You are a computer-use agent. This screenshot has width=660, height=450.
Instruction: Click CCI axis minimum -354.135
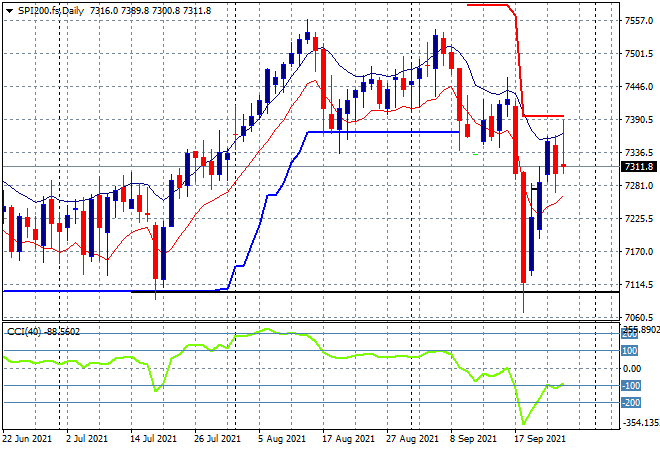(x=641, y=423)
